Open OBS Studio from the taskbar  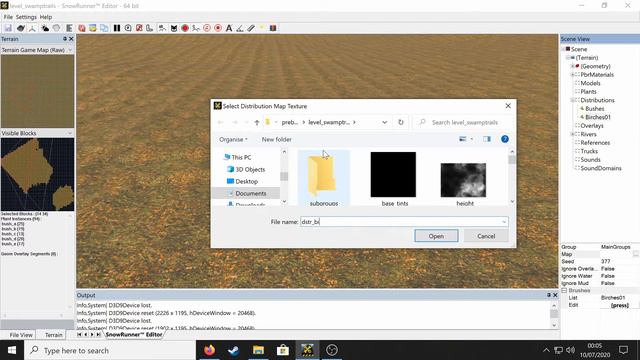click(x=332, y=350)
